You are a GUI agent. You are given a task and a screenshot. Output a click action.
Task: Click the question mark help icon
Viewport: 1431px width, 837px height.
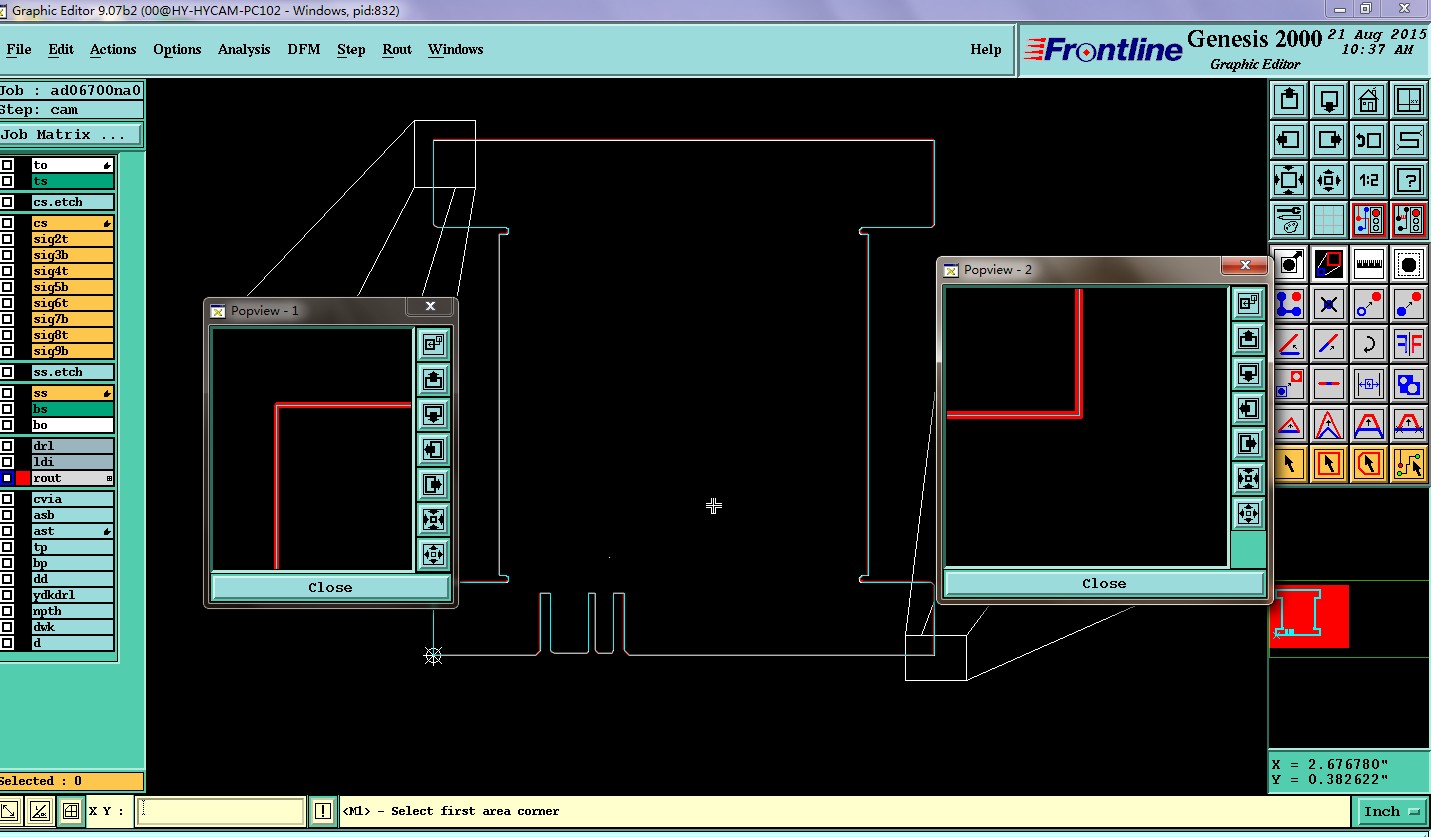(1409, 180)
